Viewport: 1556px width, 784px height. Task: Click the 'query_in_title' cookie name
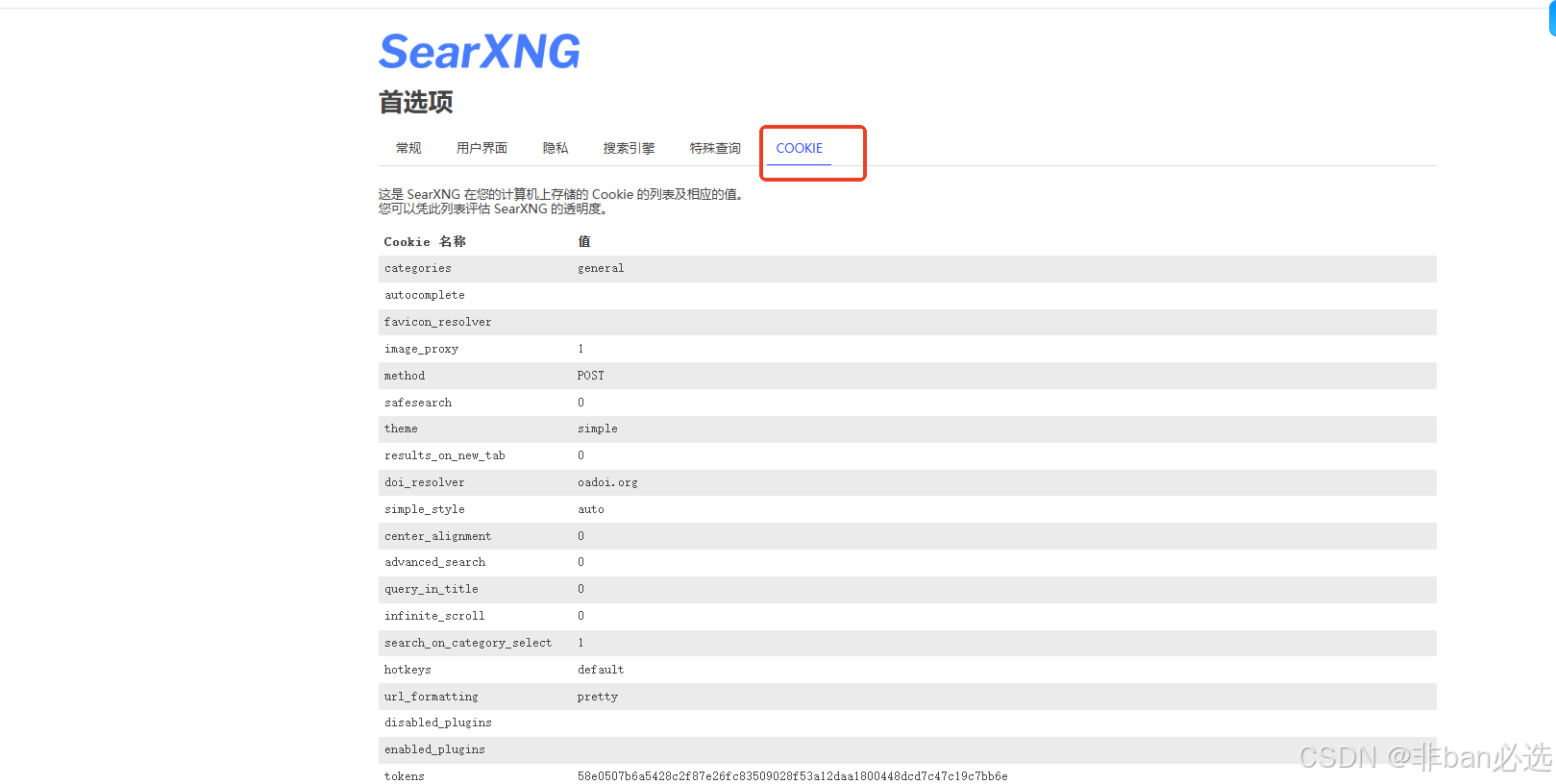[432, 590]
